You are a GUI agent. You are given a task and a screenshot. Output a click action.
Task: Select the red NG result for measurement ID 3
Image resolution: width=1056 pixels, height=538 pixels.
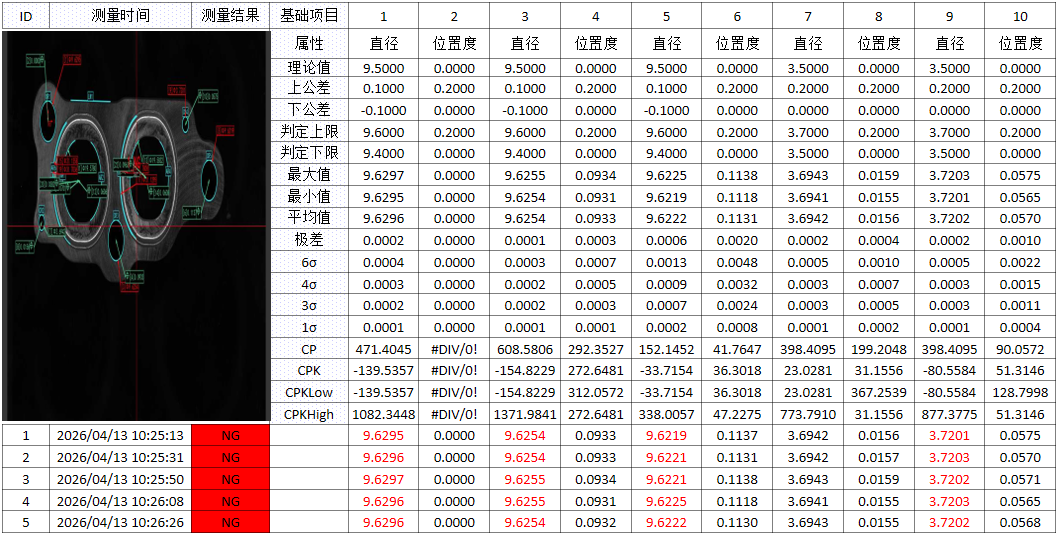coord(230,479)
